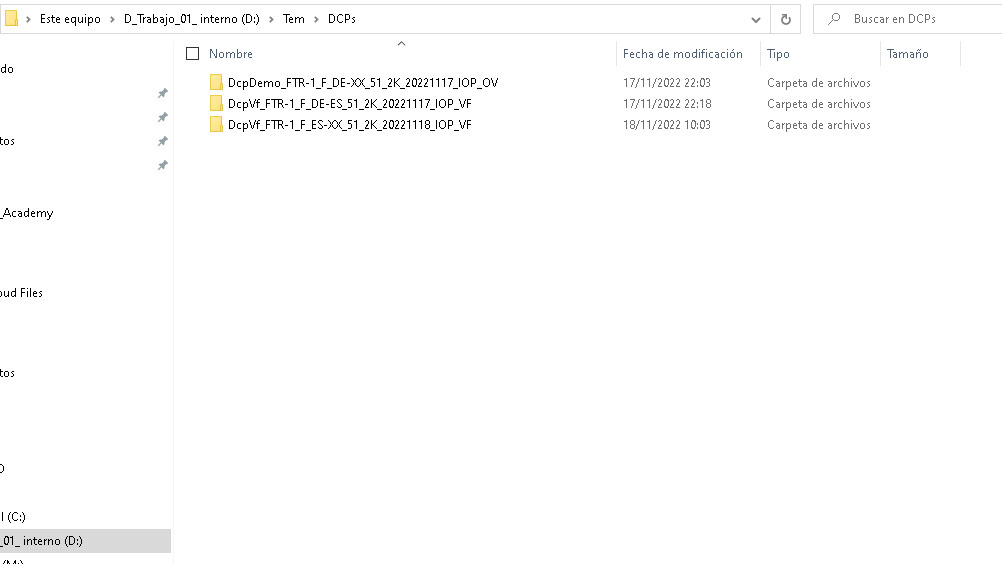Click the DcpVf_FTR-1_F_ES-XX folder icon
This screenshot has width=1002, height=564.
coord(216,125)
